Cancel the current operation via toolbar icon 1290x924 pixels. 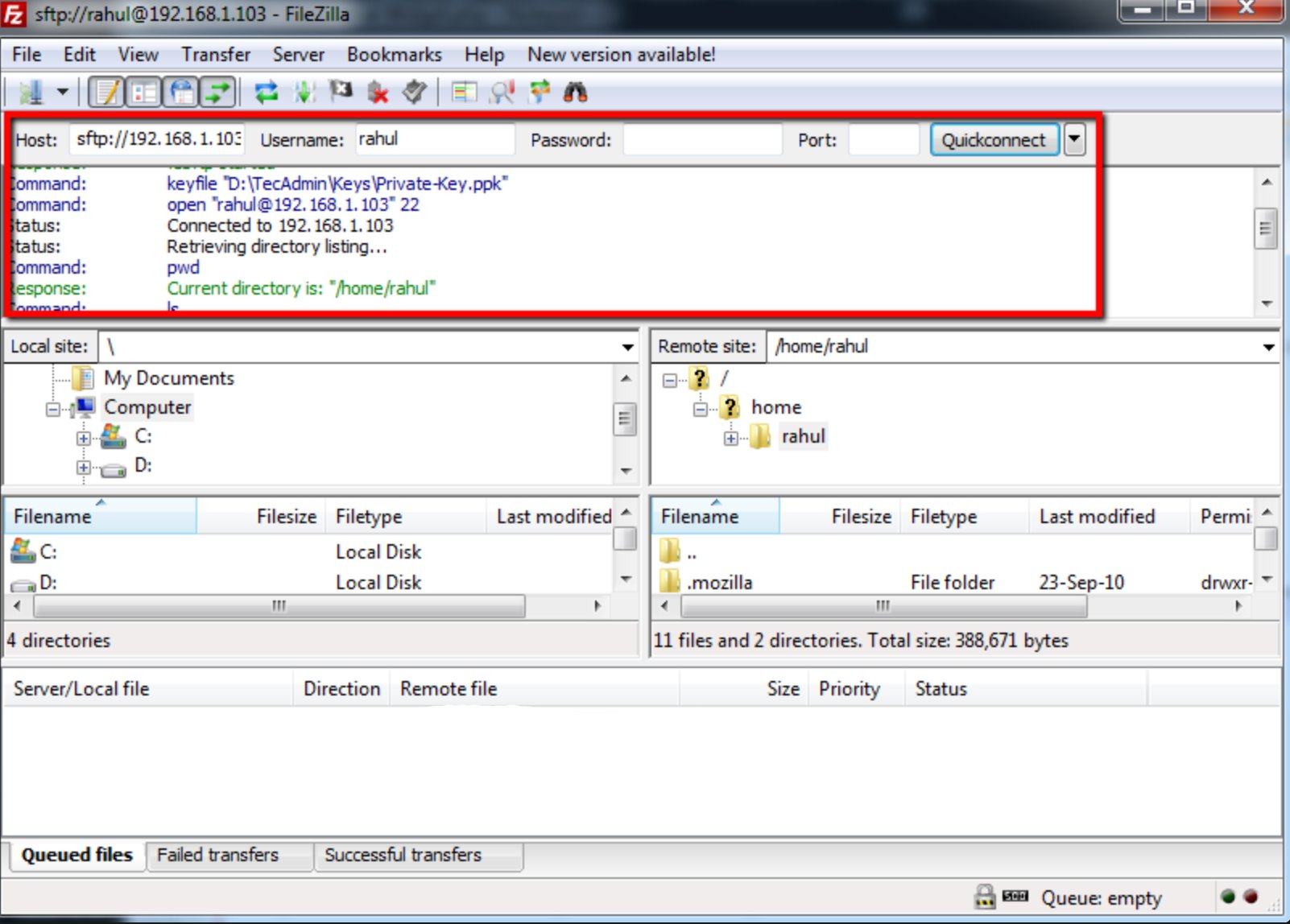341,93
